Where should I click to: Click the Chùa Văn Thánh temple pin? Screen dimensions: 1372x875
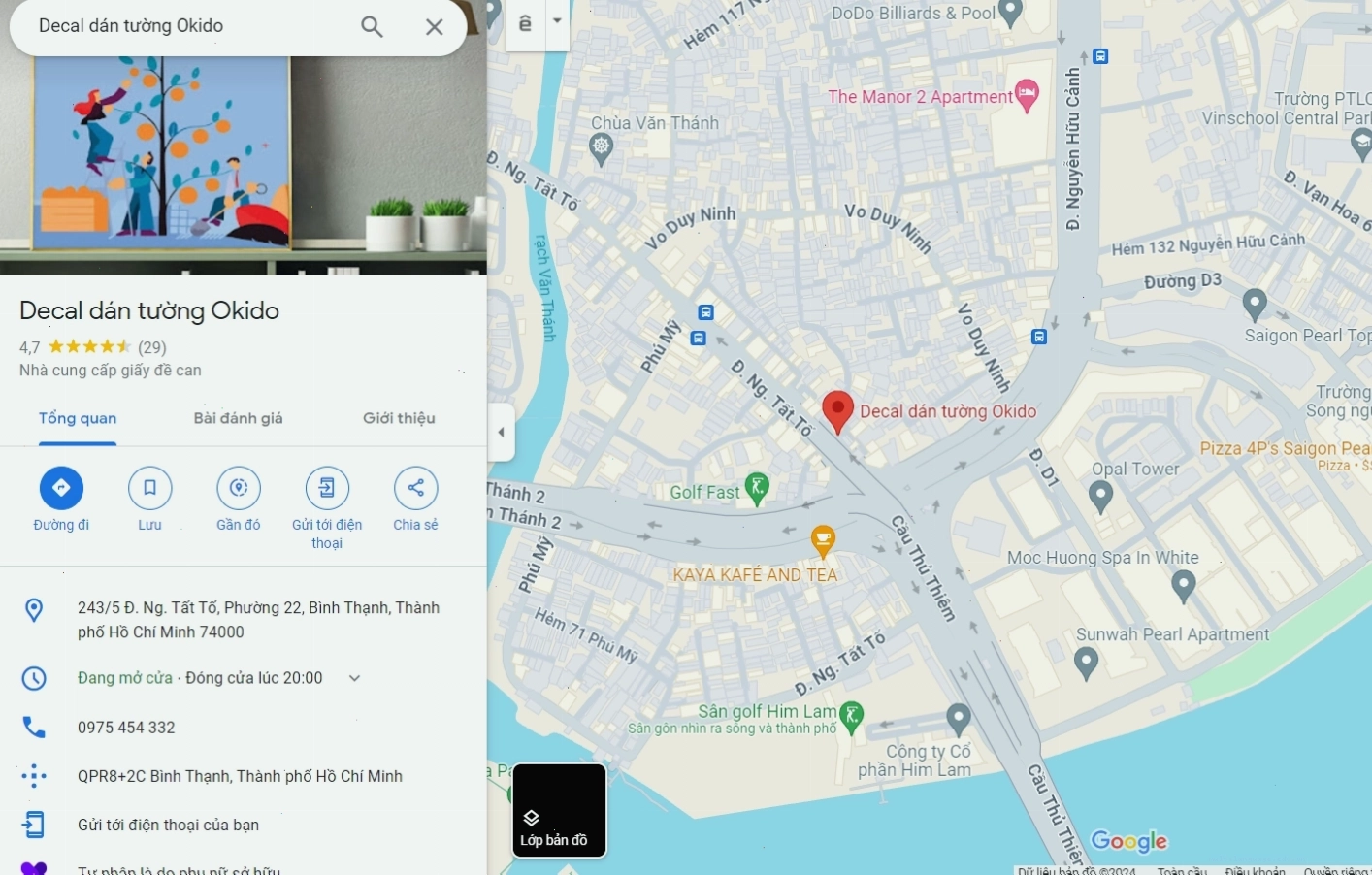click(x=602, y=148)
